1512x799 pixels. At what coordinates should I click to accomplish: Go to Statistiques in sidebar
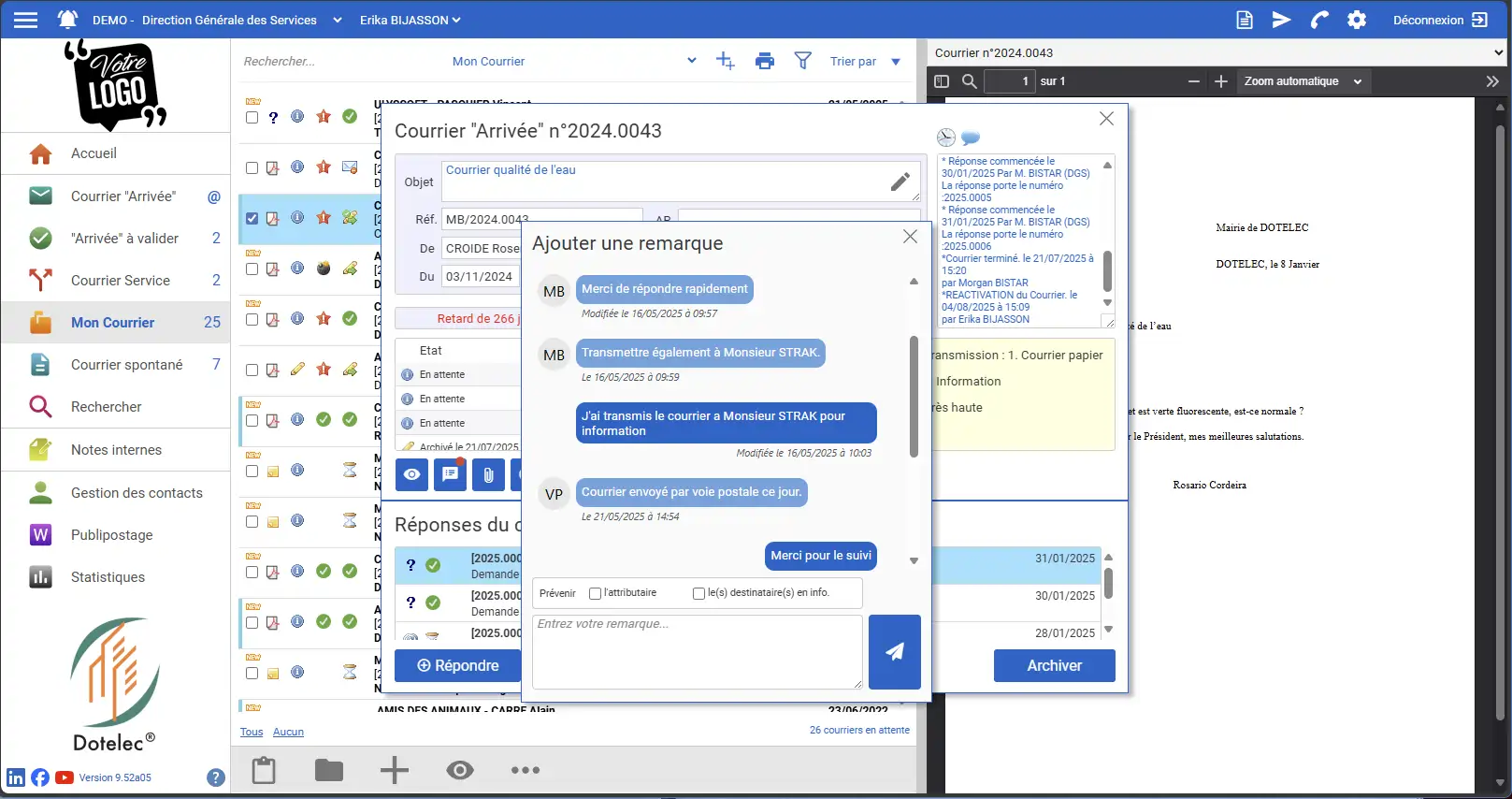click(108, 577)
